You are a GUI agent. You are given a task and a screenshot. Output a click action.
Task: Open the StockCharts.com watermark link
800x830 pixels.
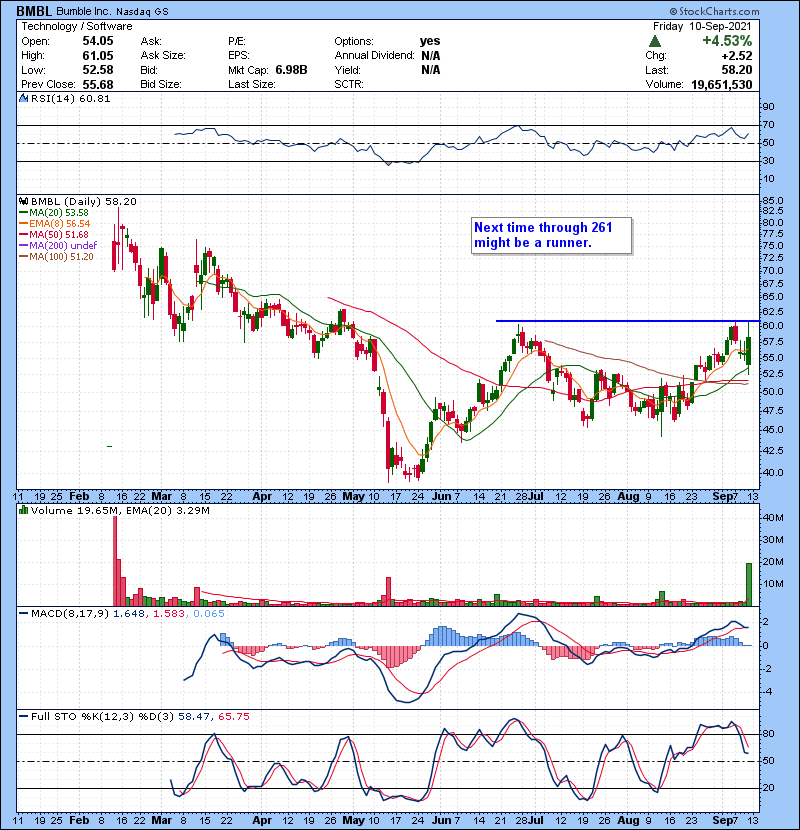click(x=714, y=11)
